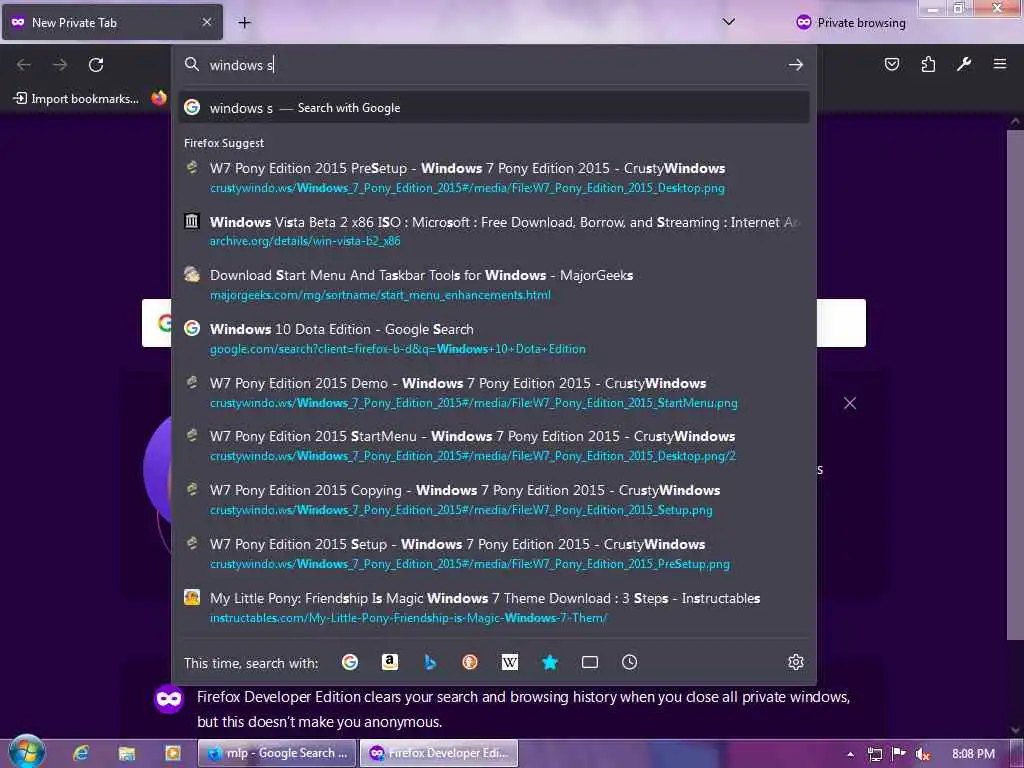Open W7 Pony Edition 2015 StartMenu suggestion
Image resolution: width=1024 pixels, height=768 pixels.
494,445
